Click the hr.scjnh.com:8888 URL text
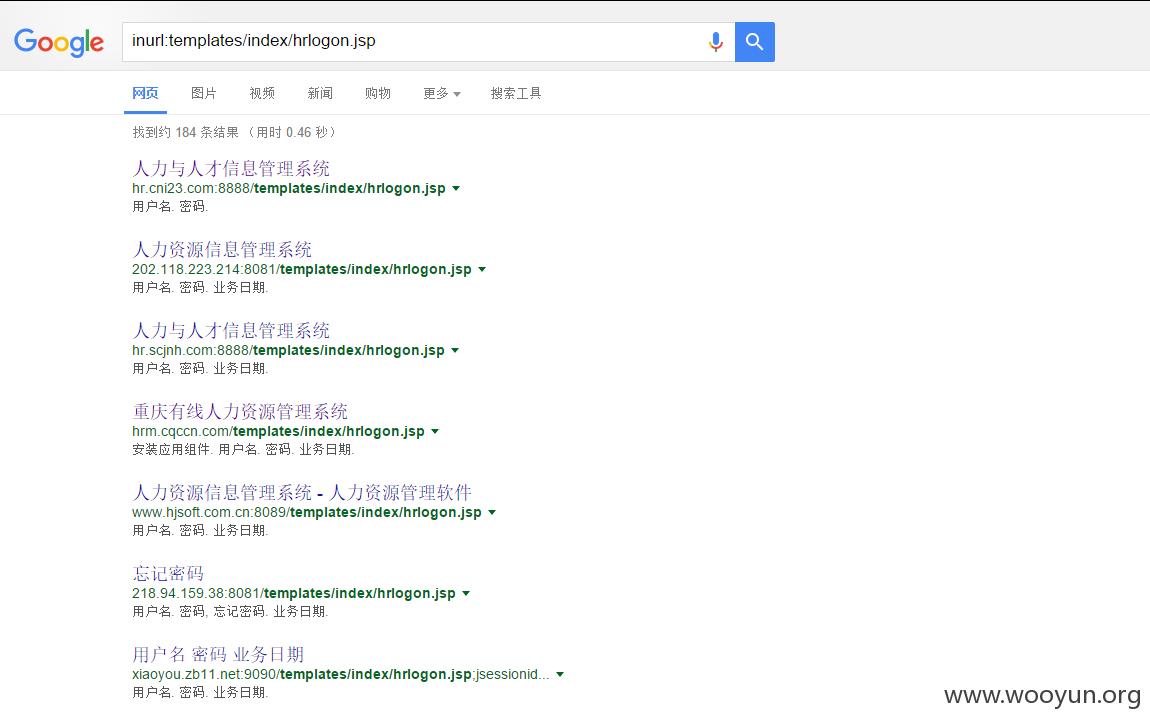This screenshot has height=724, width=1150. [288, 351]
